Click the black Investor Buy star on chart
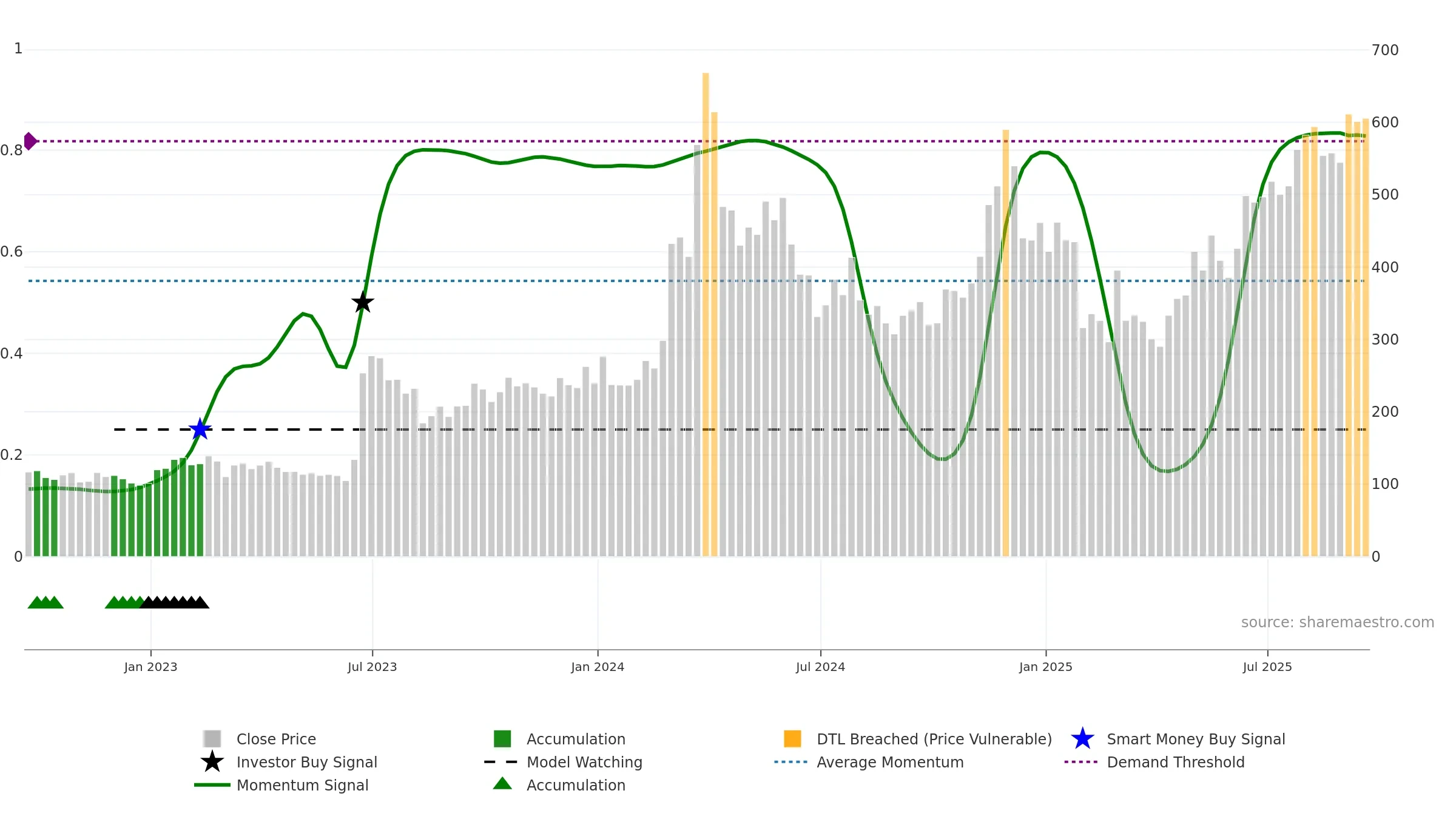 (363, 302)
